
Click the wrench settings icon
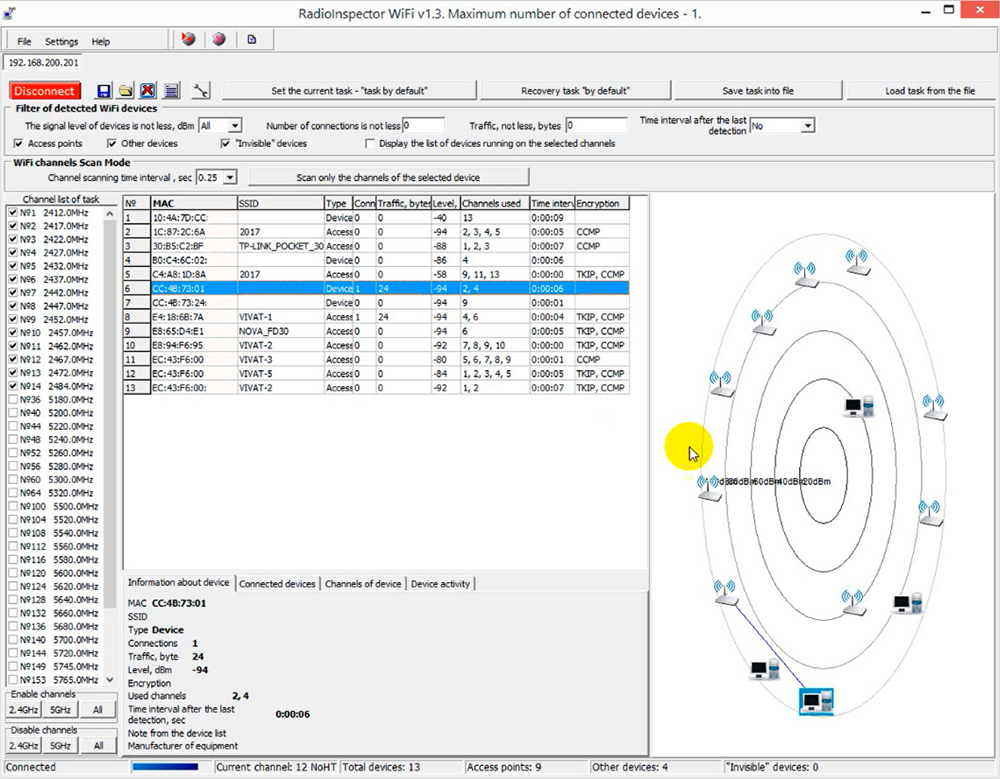pyautogui.click(x=201, y=91)
